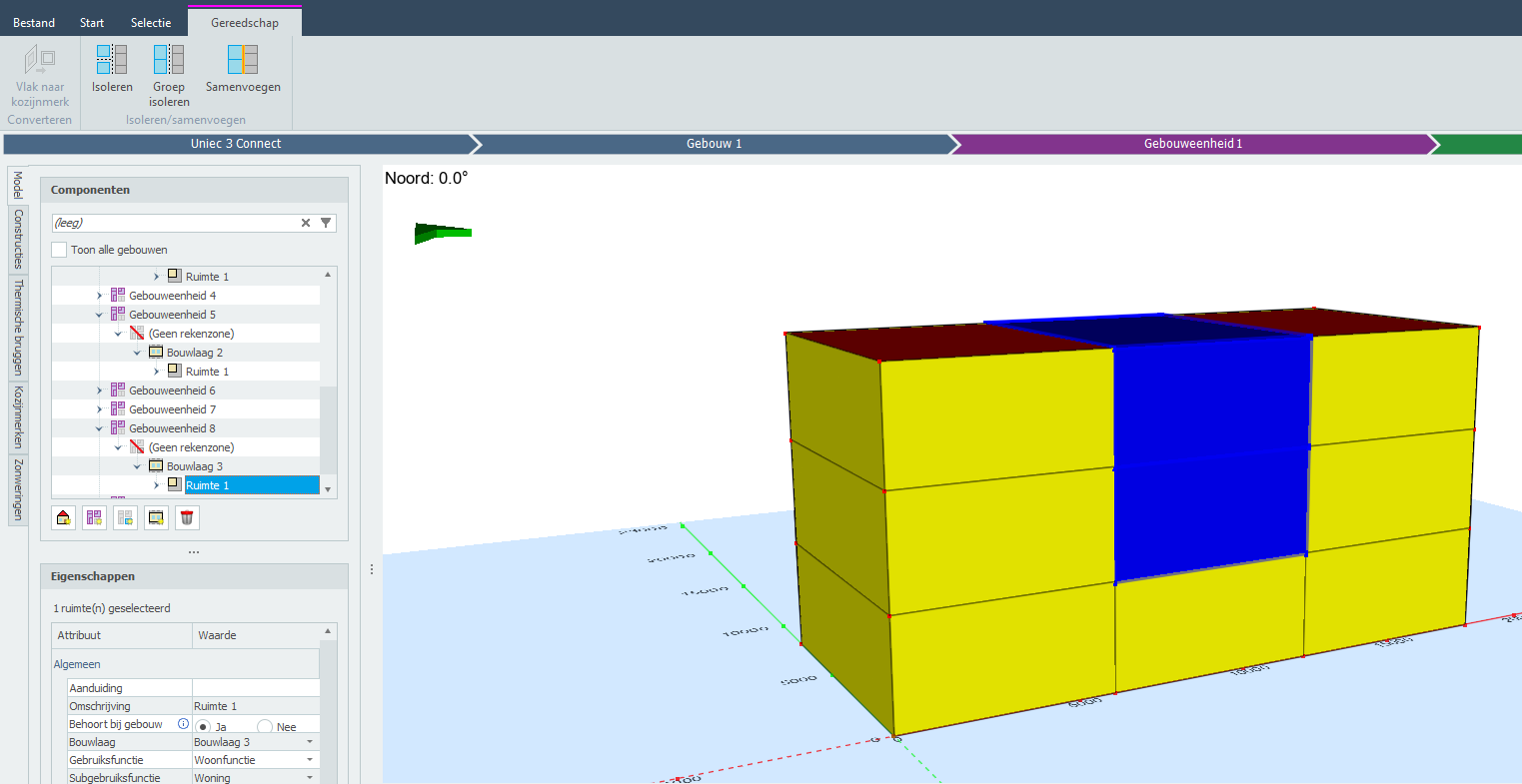Select the Ja radio button
This screenshot has height=784, width=1522.
pos(203,727)
